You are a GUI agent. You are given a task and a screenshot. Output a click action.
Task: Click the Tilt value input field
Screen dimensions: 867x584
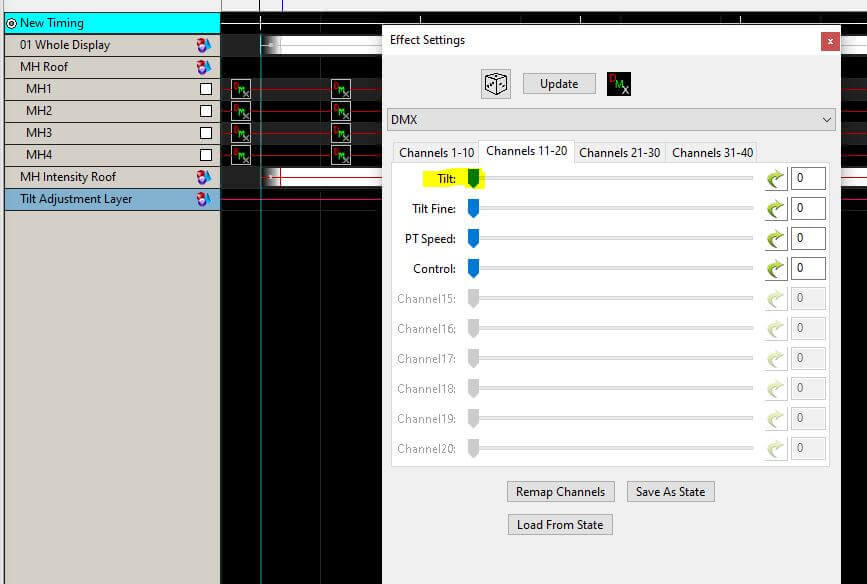[808, 179]
